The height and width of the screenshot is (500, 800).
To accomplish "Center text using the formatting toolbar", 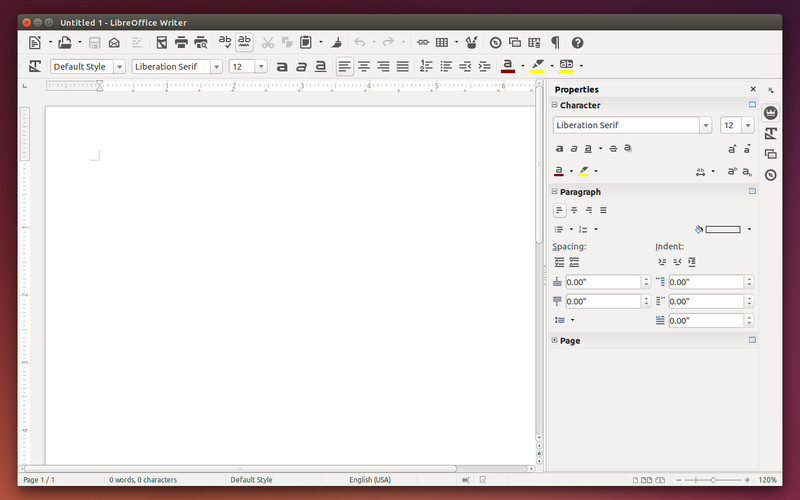I will pyautogui.click(x=364, y=66).
